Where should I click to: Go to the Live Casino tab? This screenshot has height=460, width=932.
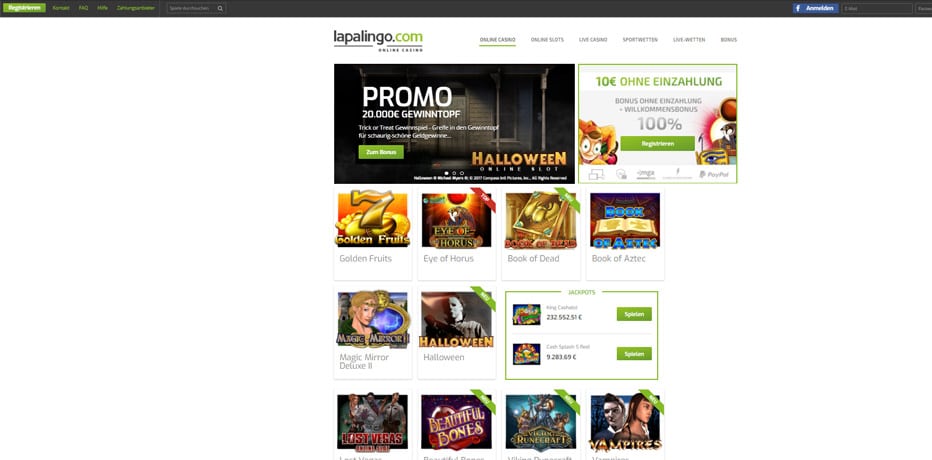(593, 40)
